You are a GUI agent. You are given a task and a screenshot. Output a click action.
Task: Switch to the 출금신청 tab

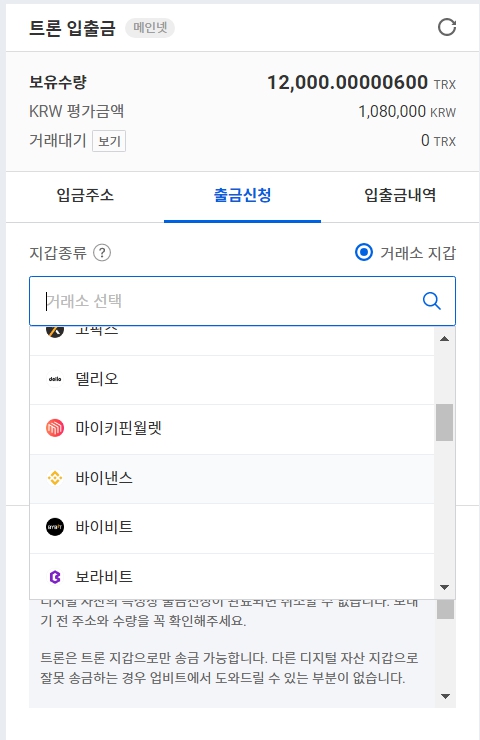(x=243, y=195)
